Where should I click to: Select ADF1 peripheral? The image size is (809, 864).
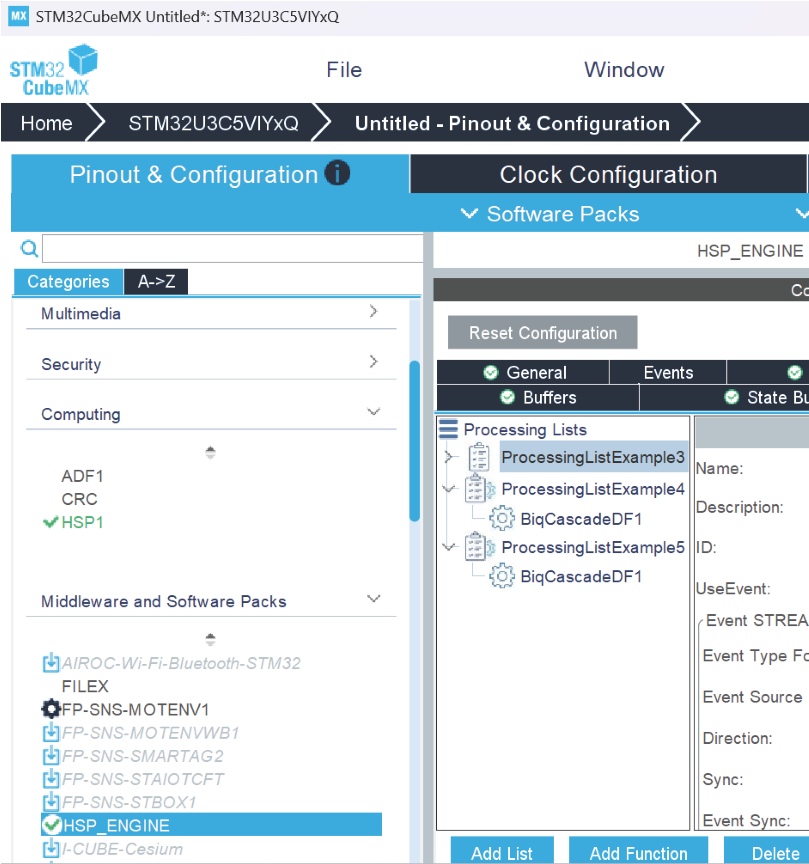click(82, 476)
